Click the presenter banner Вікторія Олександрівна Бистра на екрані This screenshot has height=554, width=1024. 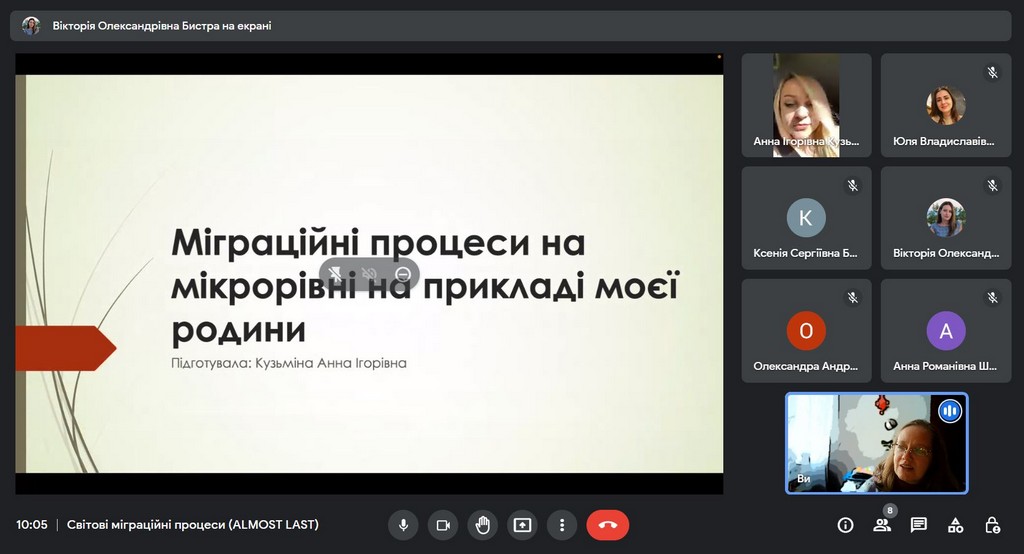point(161,26)
